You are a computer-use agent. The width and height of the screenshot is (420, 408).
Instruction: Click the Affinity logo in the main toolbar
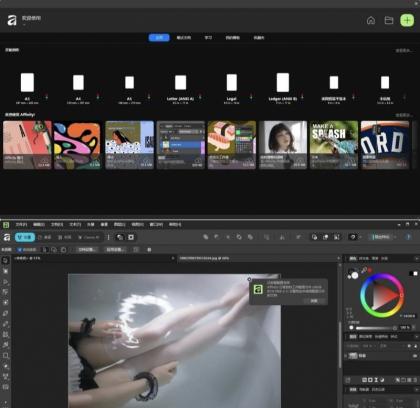tap(7, 237)
